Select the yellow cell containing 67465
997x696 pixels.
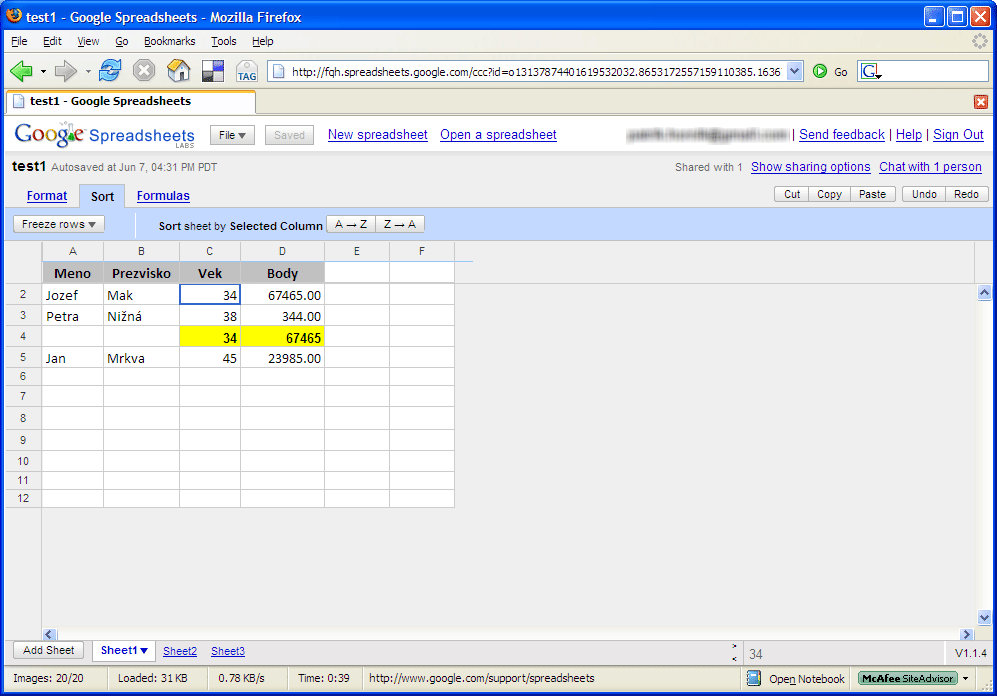point(282,337)
